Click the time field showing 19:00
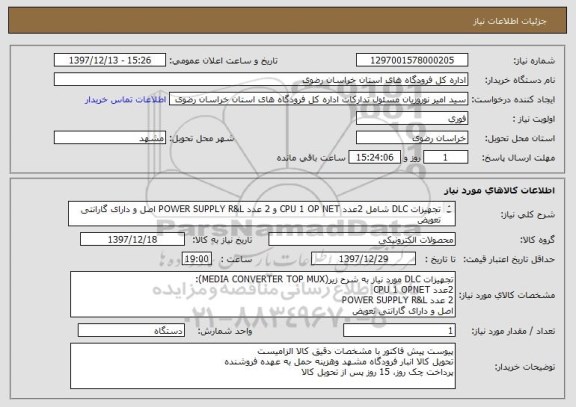The height and width of the screenshot is (407, 576). pyautogui.click(x=197, y=259)
